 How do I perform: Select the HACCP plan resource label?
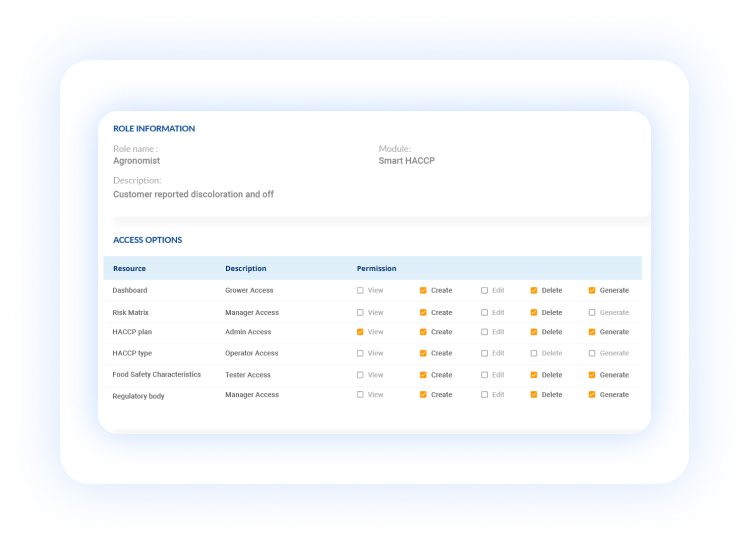point(132,332)
